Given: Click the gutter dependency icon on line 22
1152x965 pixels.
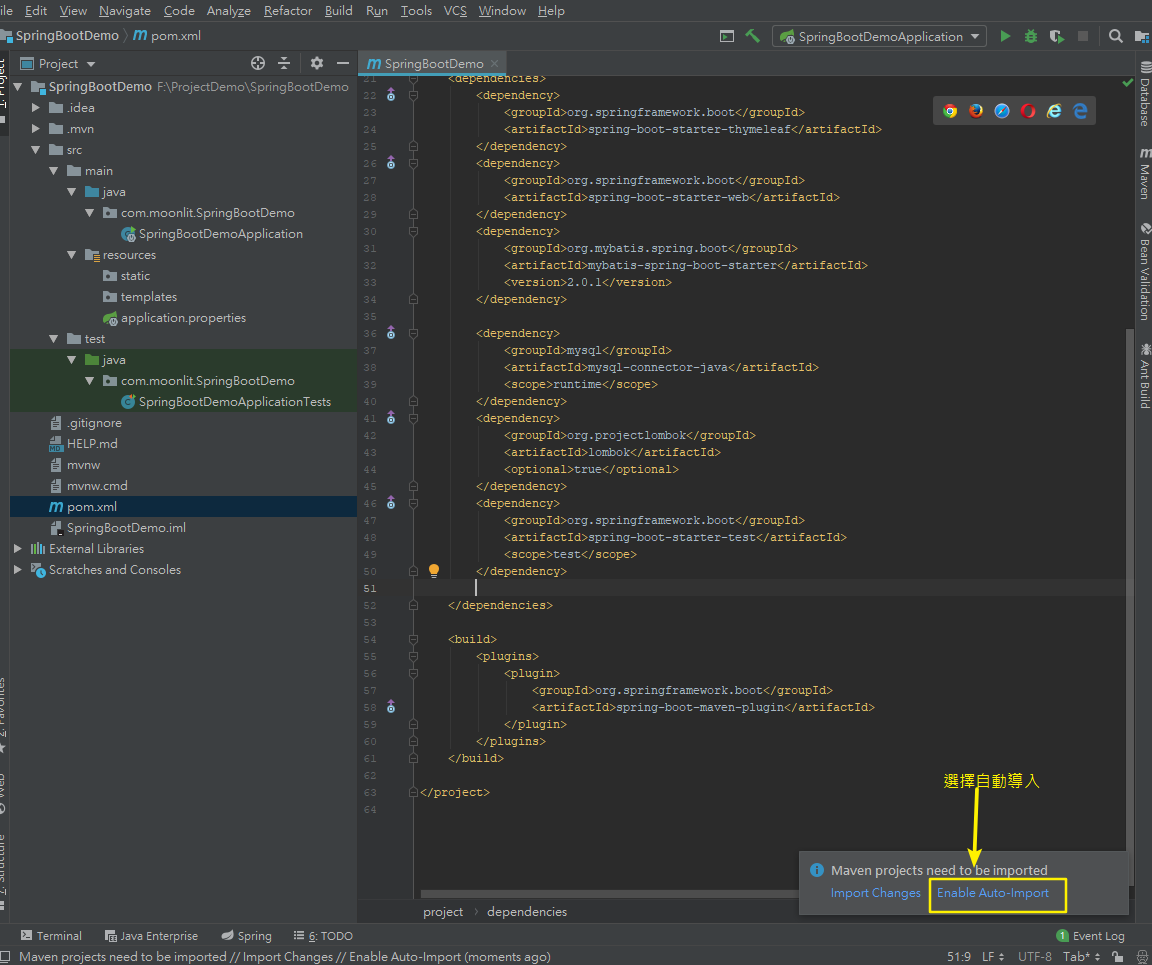Looking at the screenshot, I should click(391, 96).
